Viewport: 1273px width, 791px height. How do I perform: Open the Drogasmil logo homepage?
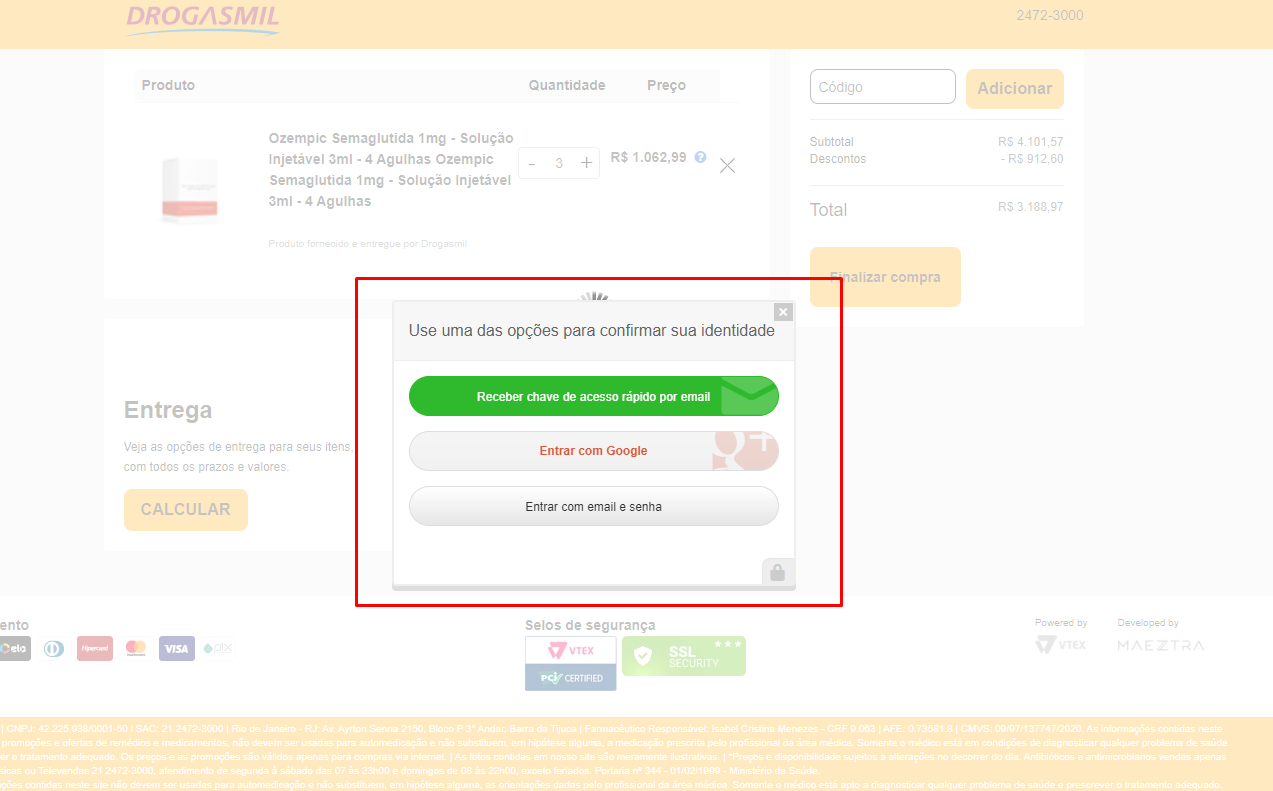pyautogui.click(x=203, y=19)
